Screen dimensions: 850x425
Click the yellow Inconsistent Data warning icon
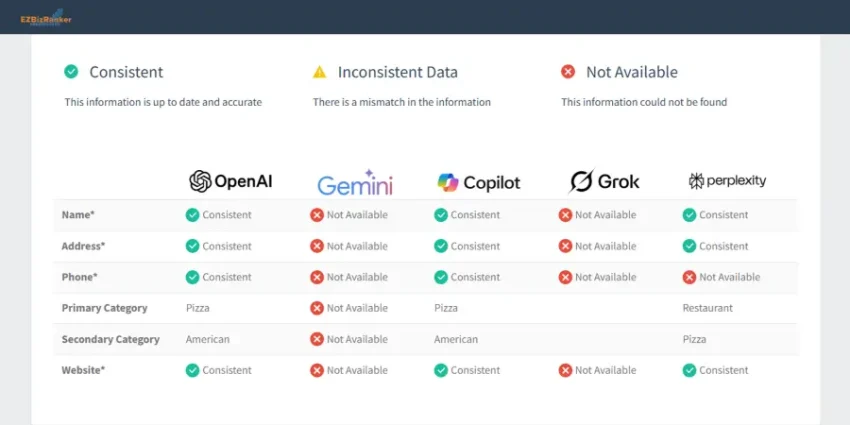pyautogui.click(x=319, y=72)
